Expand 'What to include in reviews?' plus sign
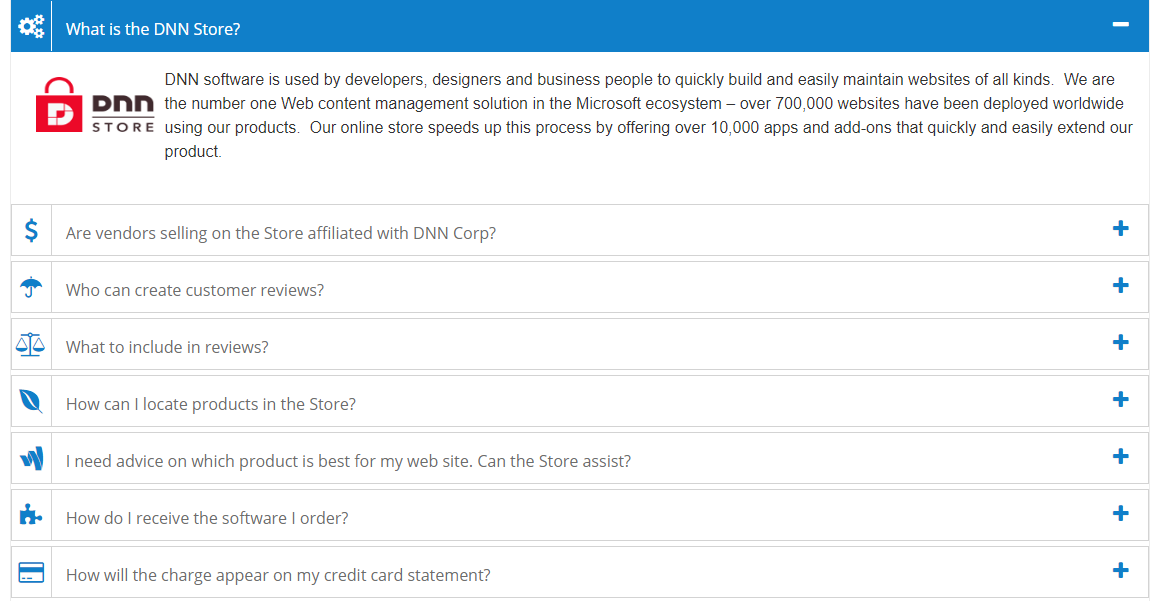Image resolution: width=1155 pixels, height=601 pixels. [x=1120, y=342]
